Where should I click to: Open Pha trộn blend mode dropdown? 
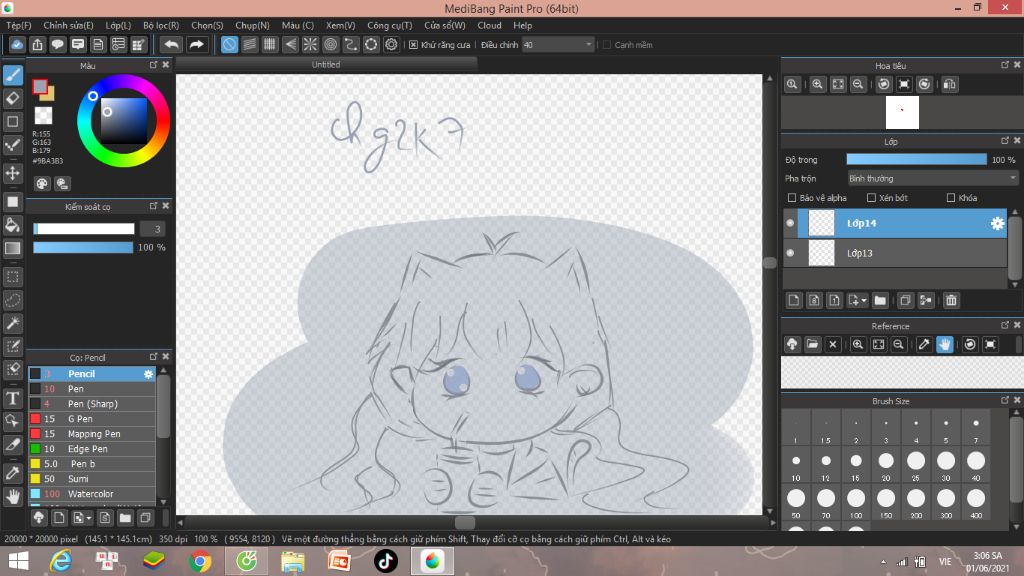pyautogui.click(x=933, y=178)
